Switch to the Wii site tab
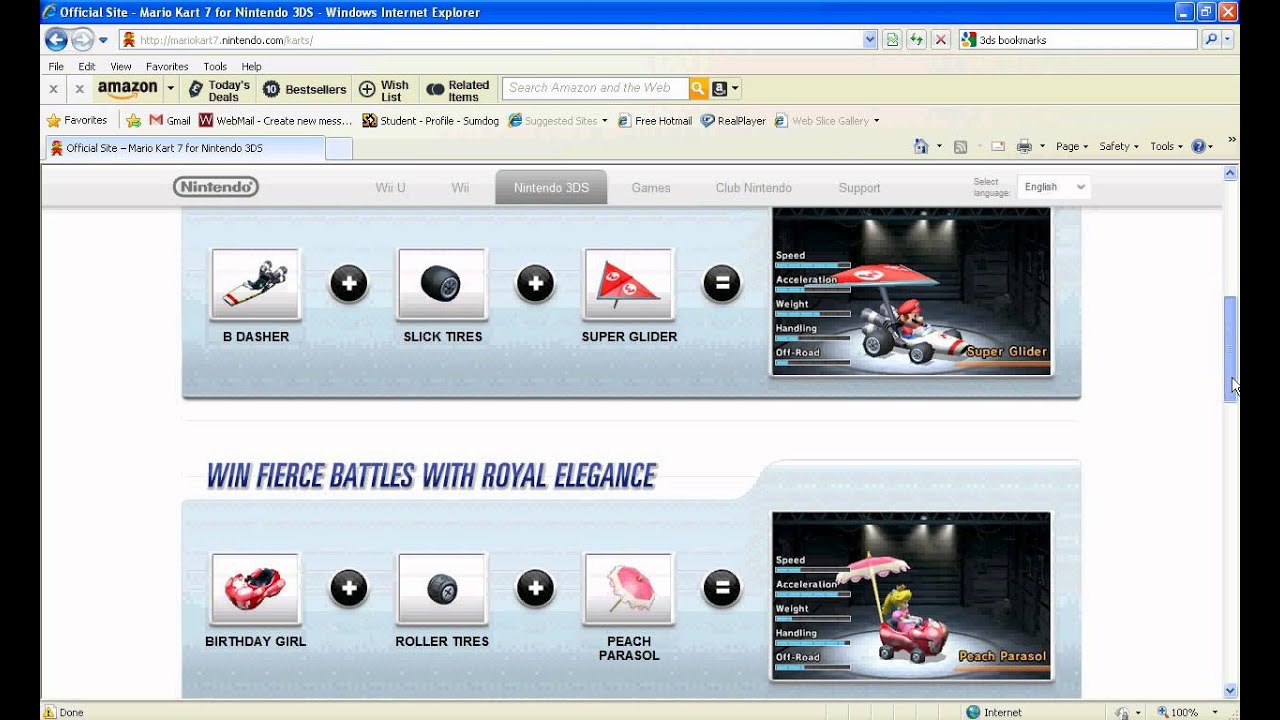 pyautogui.click(x=460, y=188)
